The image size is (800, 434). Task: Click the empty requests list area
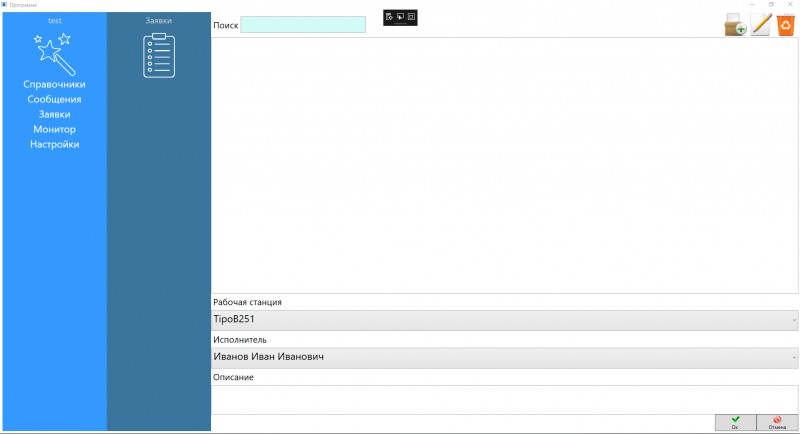505,165
